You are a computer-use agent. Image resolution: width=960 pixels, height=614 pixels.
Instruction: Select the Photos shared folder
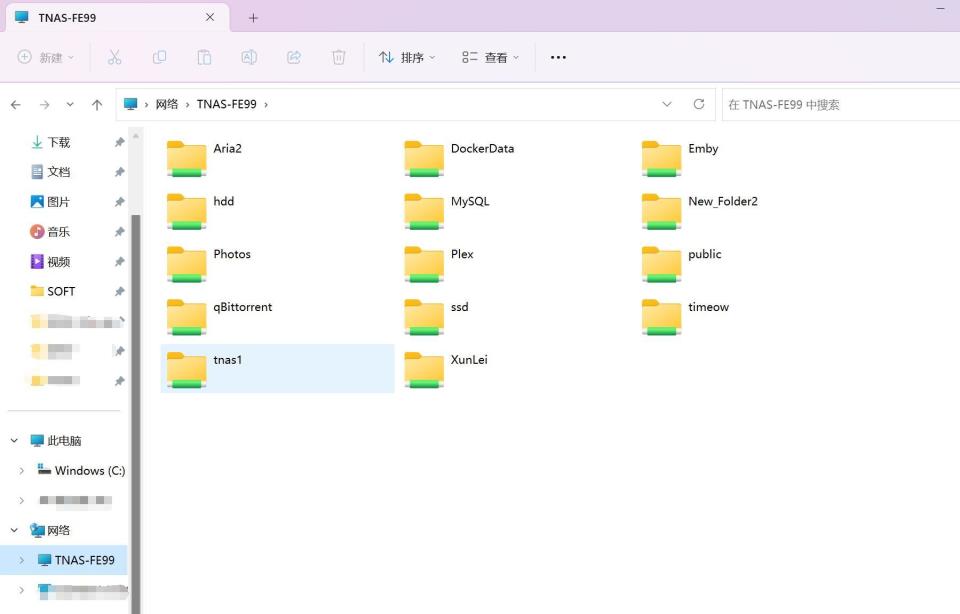pyautogui.click(x=208, y=264)
